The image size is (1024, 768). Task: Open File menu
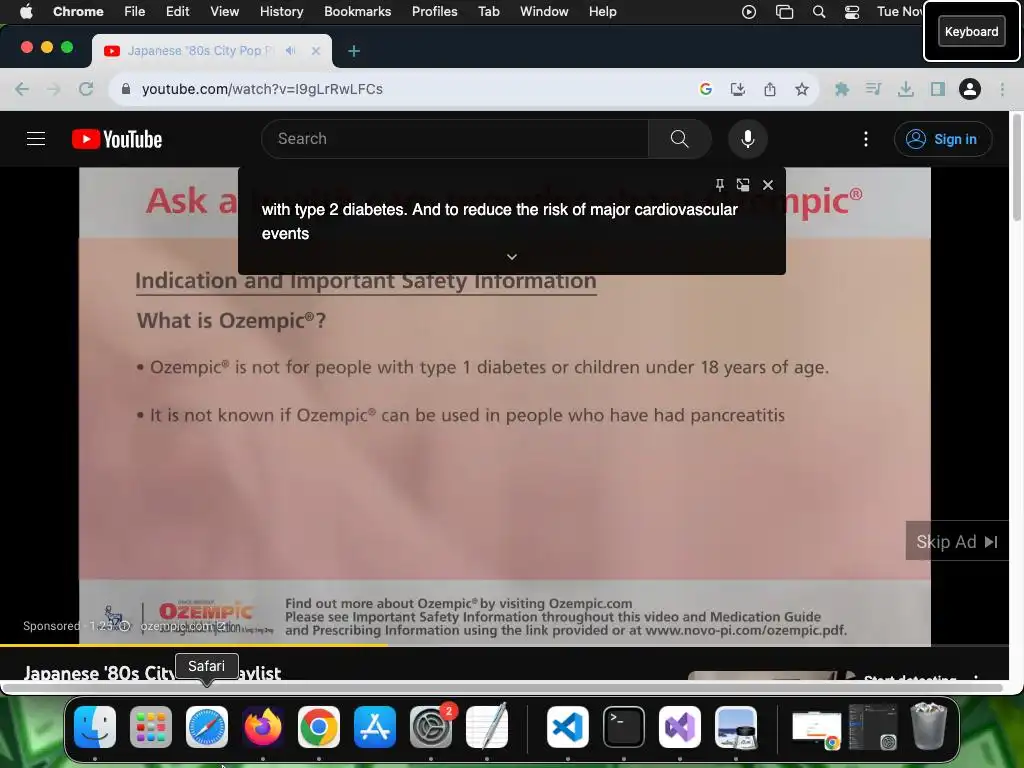click(x=135, y=11)
